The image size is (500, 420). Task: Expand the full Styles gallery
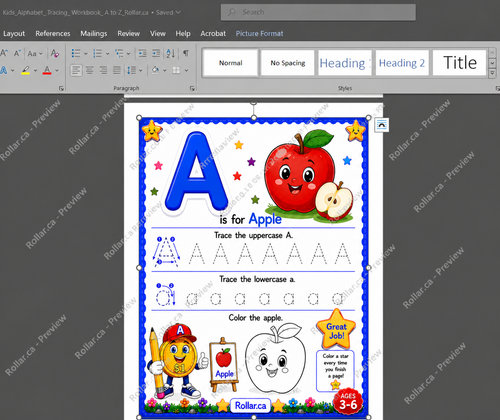point(492,74)
